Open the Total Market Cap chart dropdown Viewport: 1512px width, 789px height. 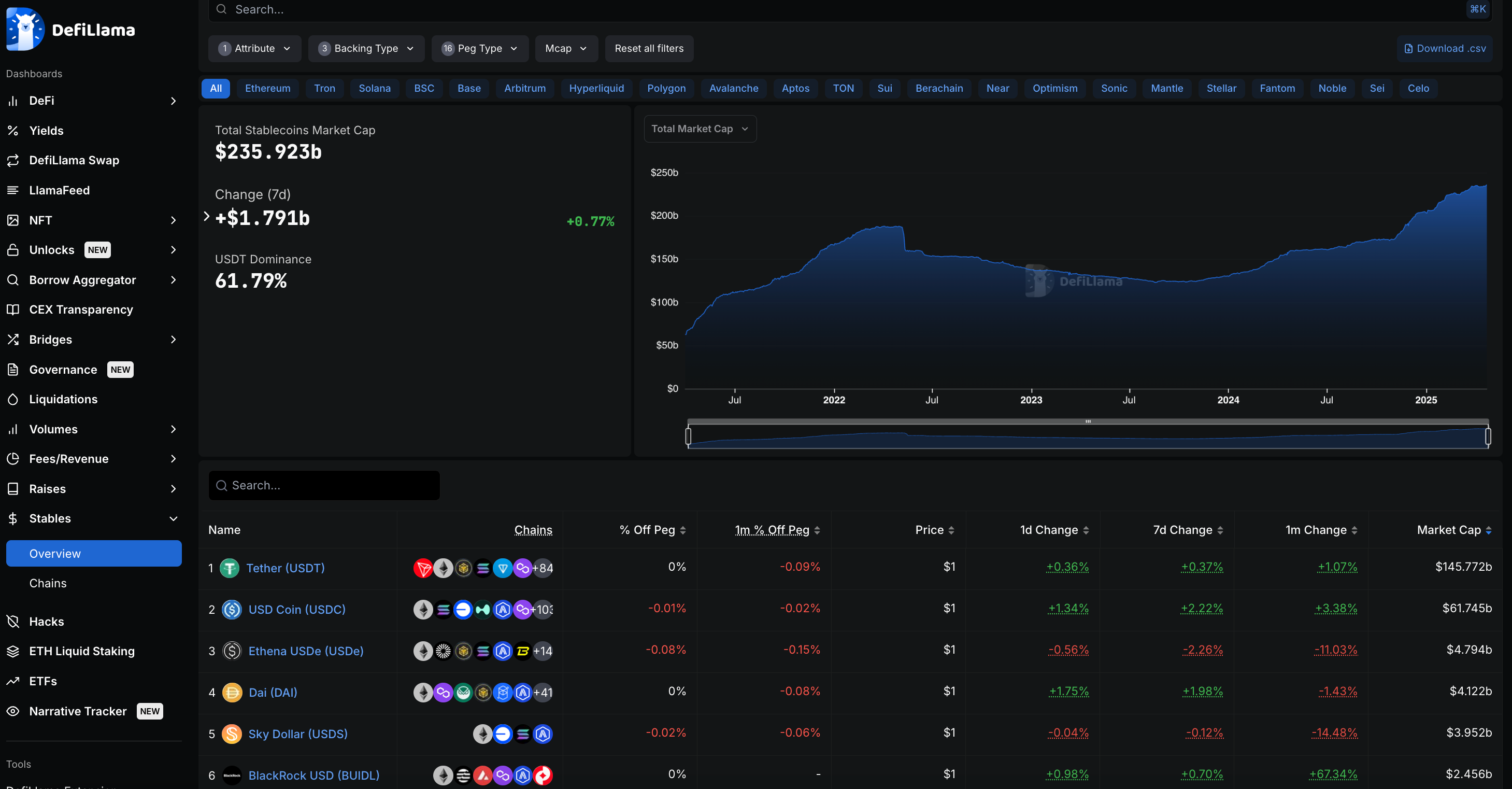700,129
